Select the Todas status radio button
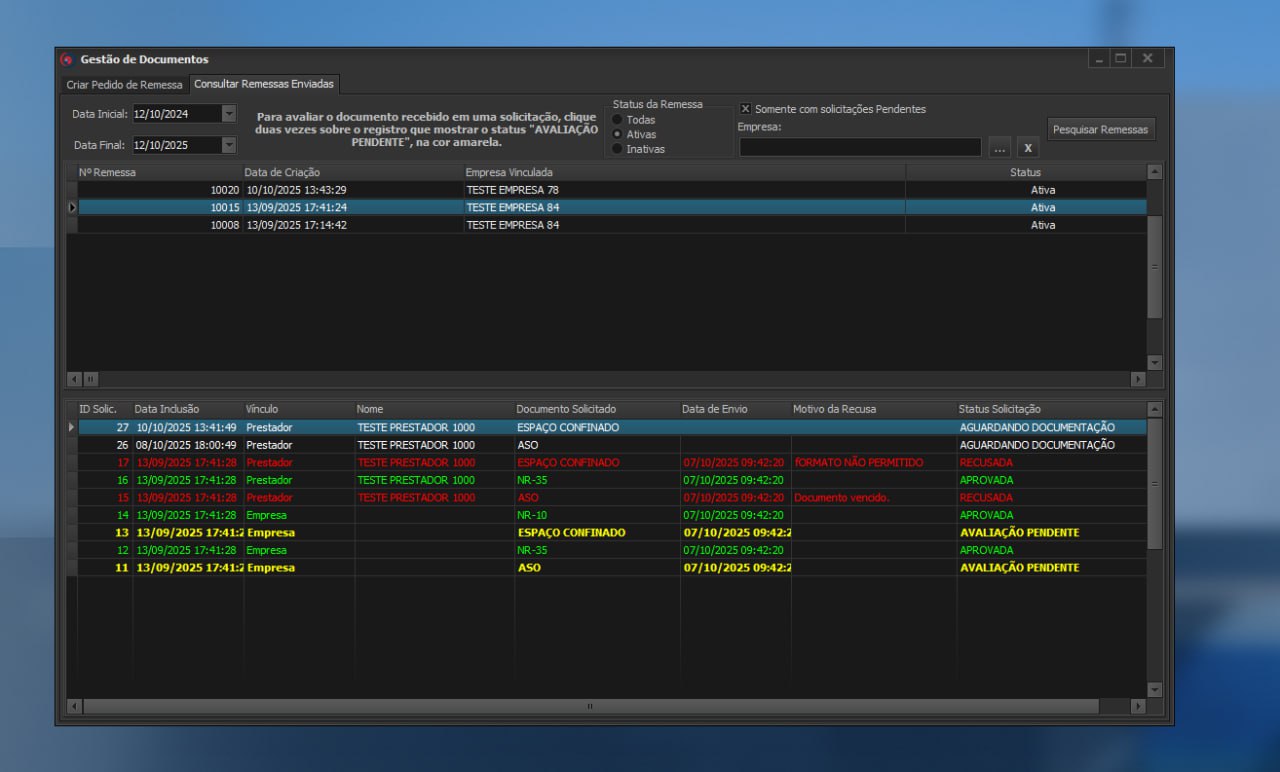Image resolution: width=1280 pixels, height=772 pixels. (618, 120)
